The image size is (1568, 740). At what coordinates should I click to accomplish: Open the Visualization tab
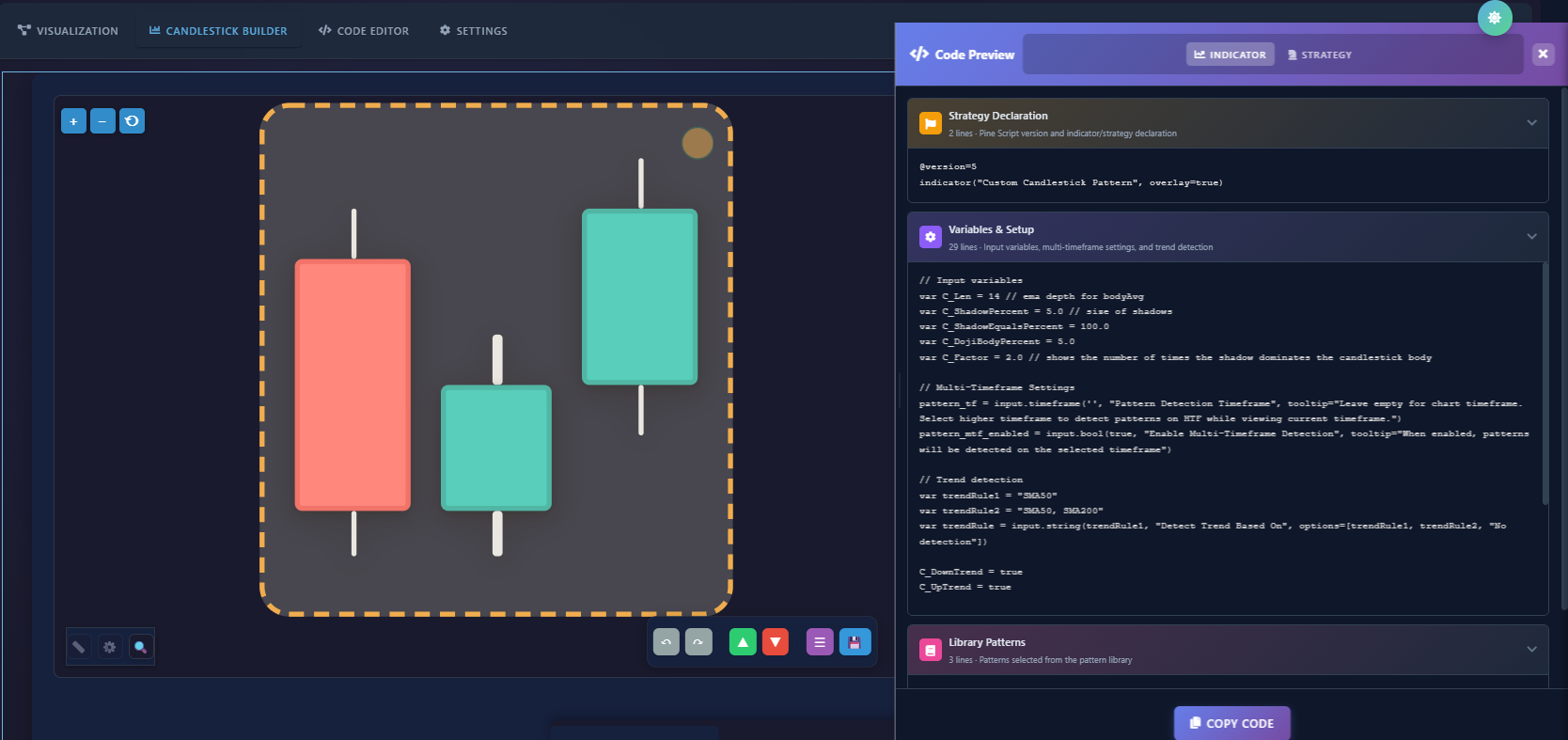[68, 31]
